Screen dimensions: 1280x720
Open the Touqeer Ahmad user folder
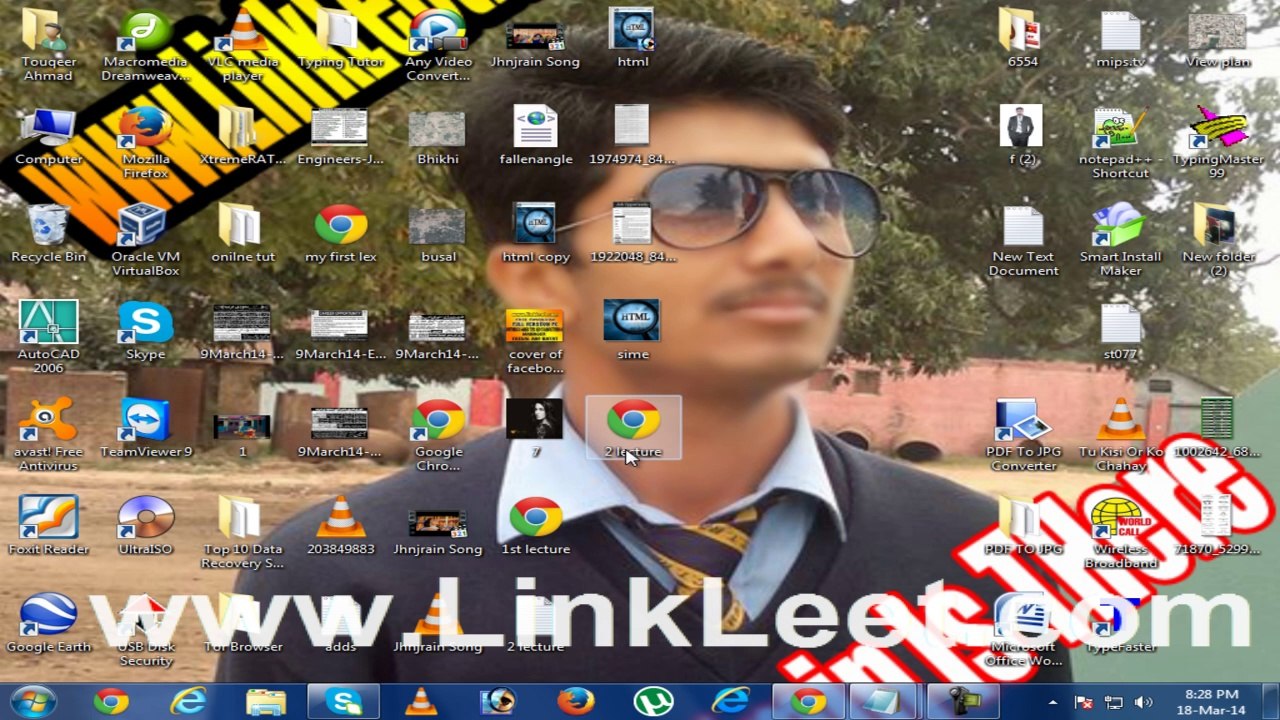click(48, 46)
